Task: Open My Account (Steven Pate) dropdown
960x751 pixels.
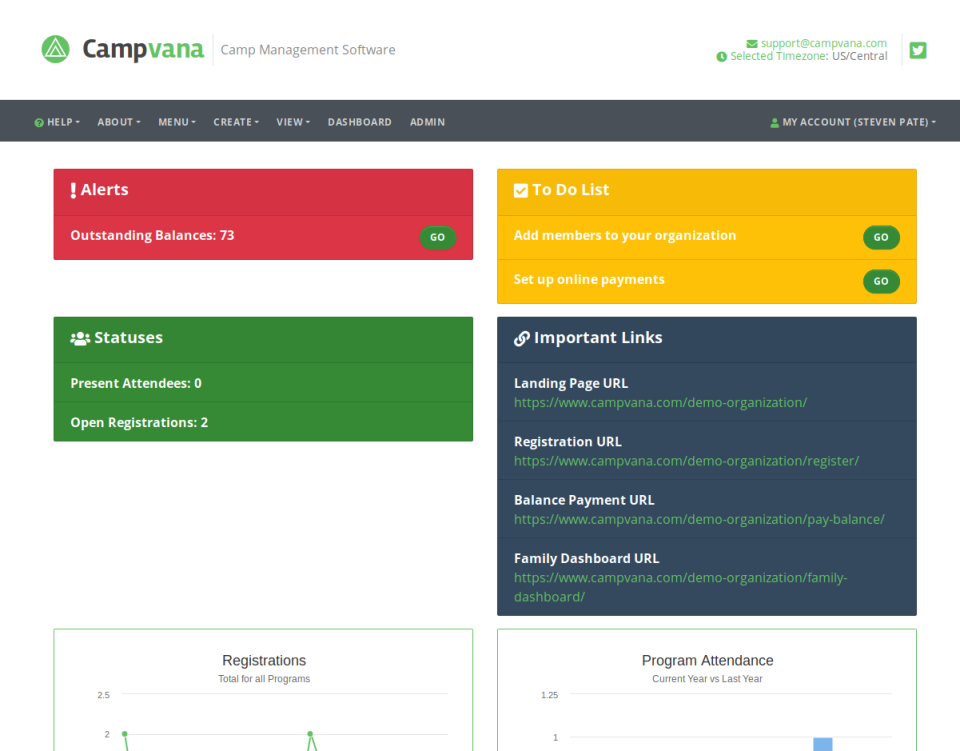Action: (x=853, y=122)
